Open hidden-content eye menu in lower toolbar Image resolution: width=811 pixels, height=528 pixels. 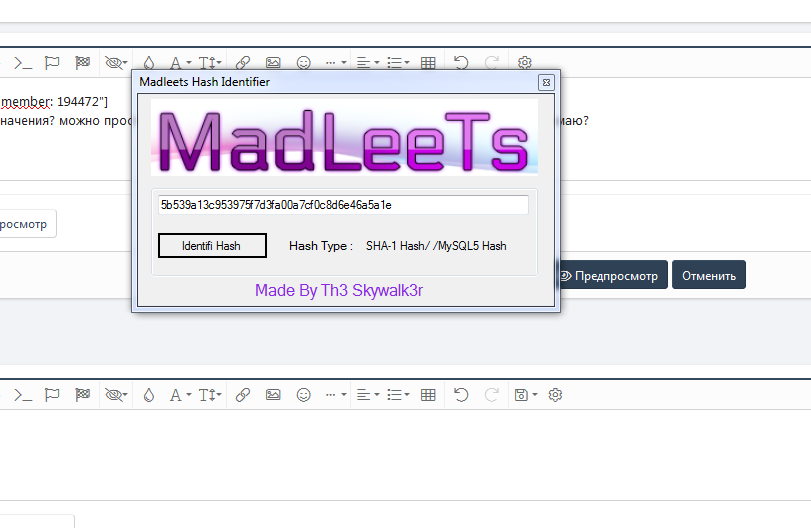click(x=116, y=395)
